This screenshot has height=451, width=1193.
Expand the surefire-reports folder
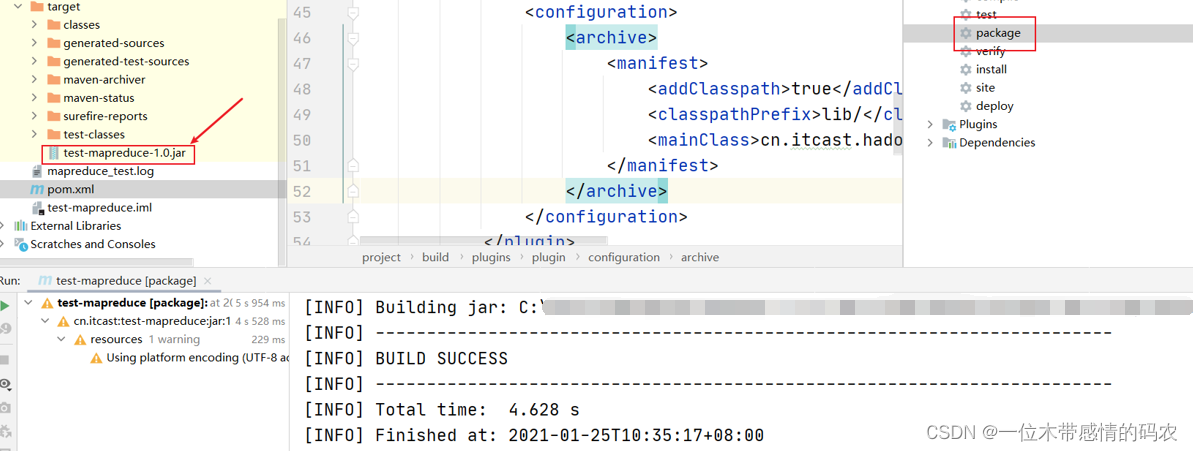click(x=34, y=116)
